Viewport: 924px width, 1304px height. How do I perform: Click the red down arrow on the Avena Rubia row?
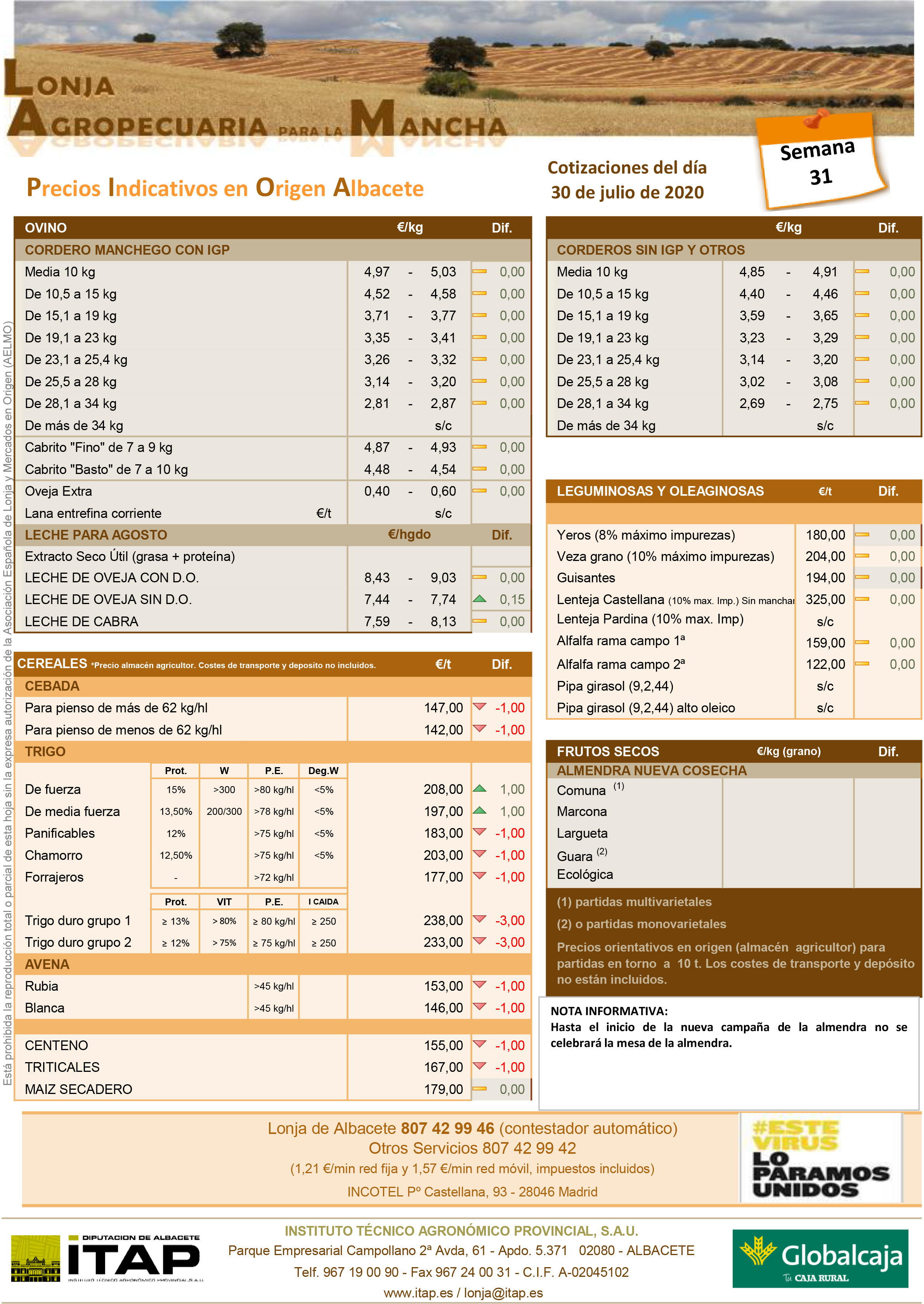pyautogui.click(x=480, y=985)
